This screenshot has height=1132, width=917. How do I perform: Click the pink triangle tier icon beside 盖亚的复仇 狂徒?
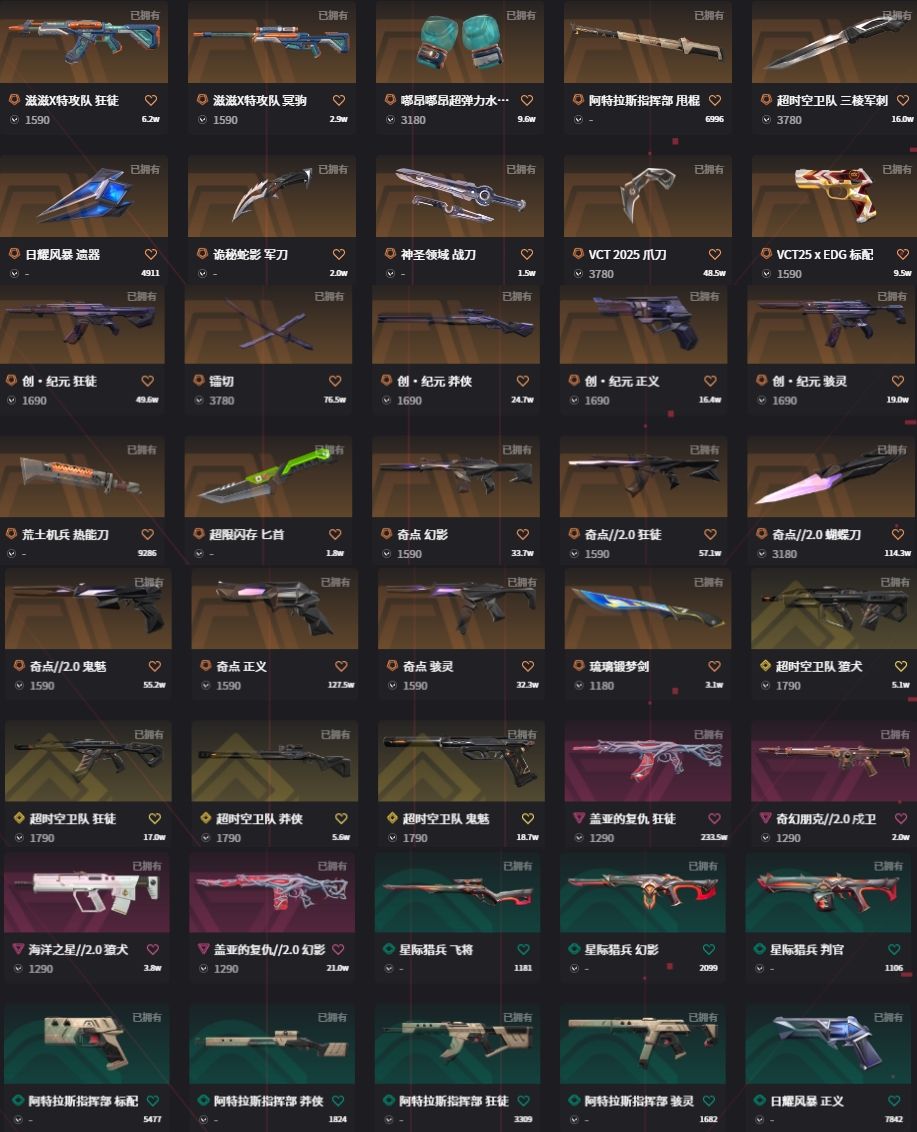point(578,818)
